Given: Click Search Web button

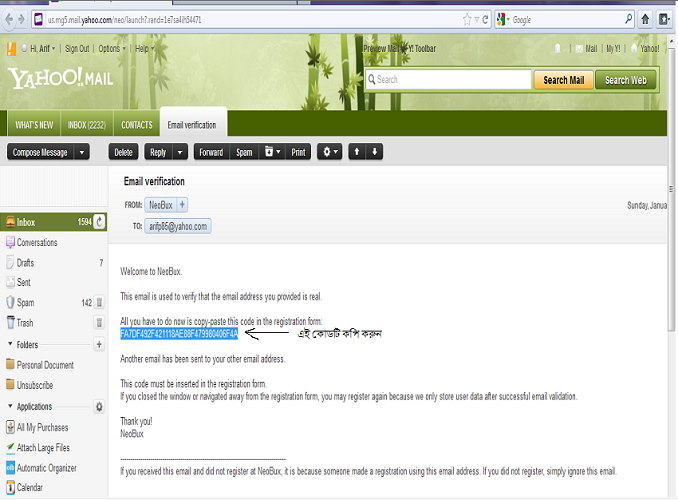Looking at the screenshot, I should click(x=626, y=80).
